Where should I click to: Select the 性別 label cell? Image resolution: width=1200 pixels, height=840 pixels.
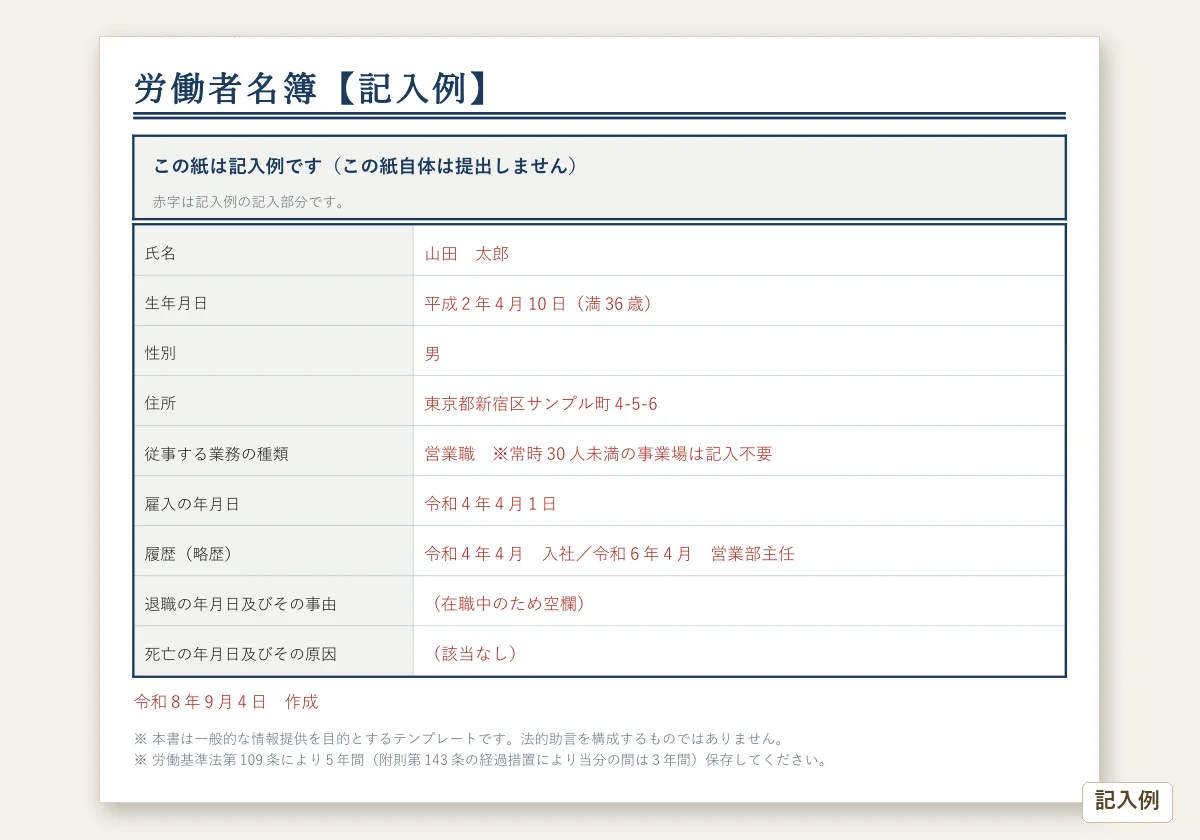point(274,351)
